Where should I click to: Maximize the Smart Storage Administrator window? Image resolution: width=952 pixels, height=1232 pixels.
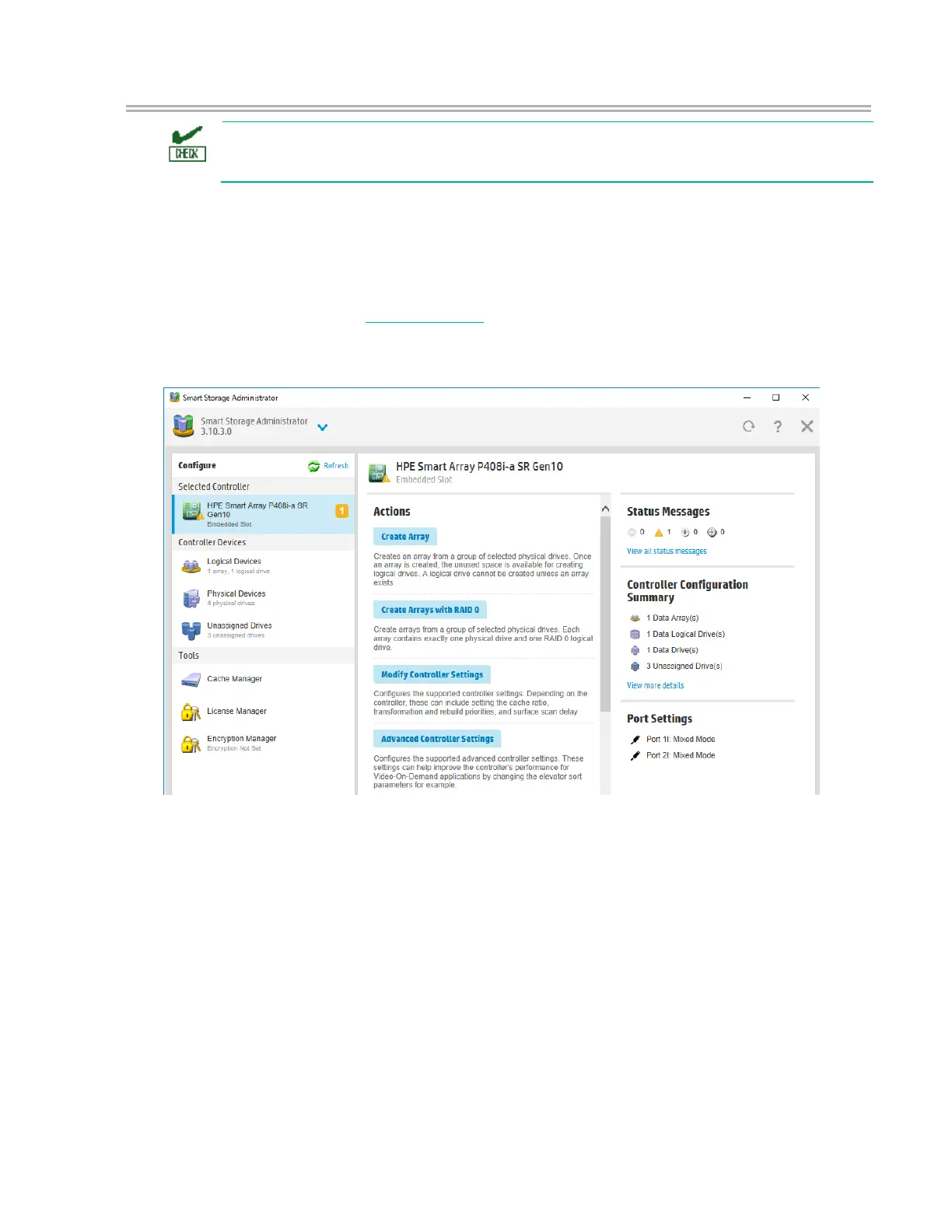tap(775, 397)
